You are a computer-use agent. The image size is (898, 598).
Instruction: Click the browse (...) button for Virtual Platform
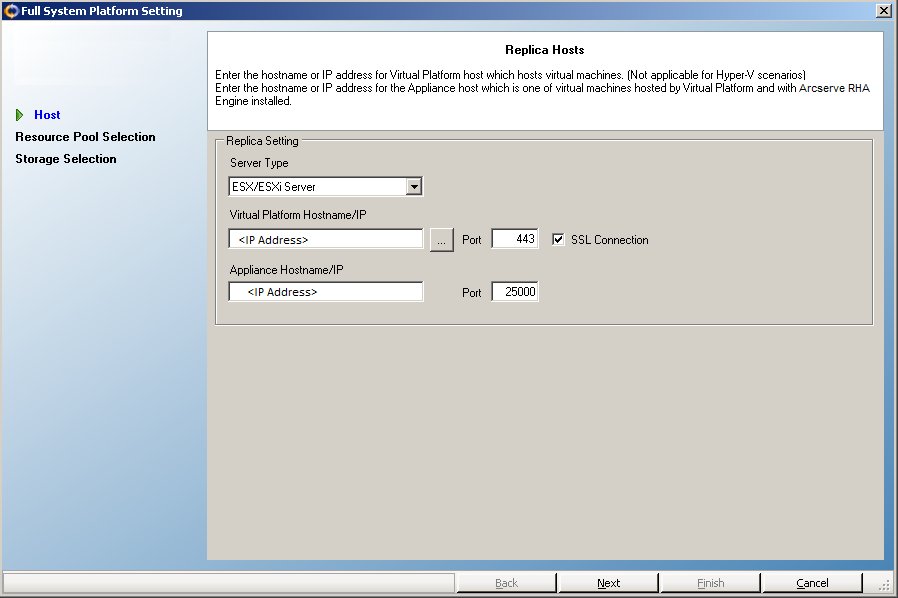442,240
